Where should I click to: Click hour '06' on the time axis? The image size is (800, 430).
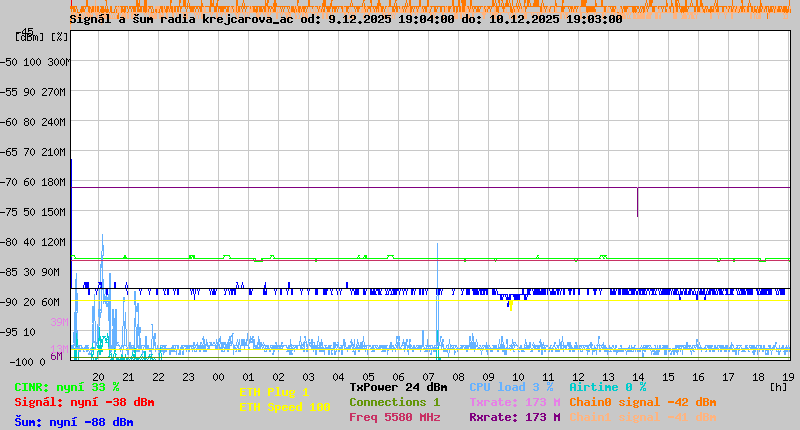(398, 377)
